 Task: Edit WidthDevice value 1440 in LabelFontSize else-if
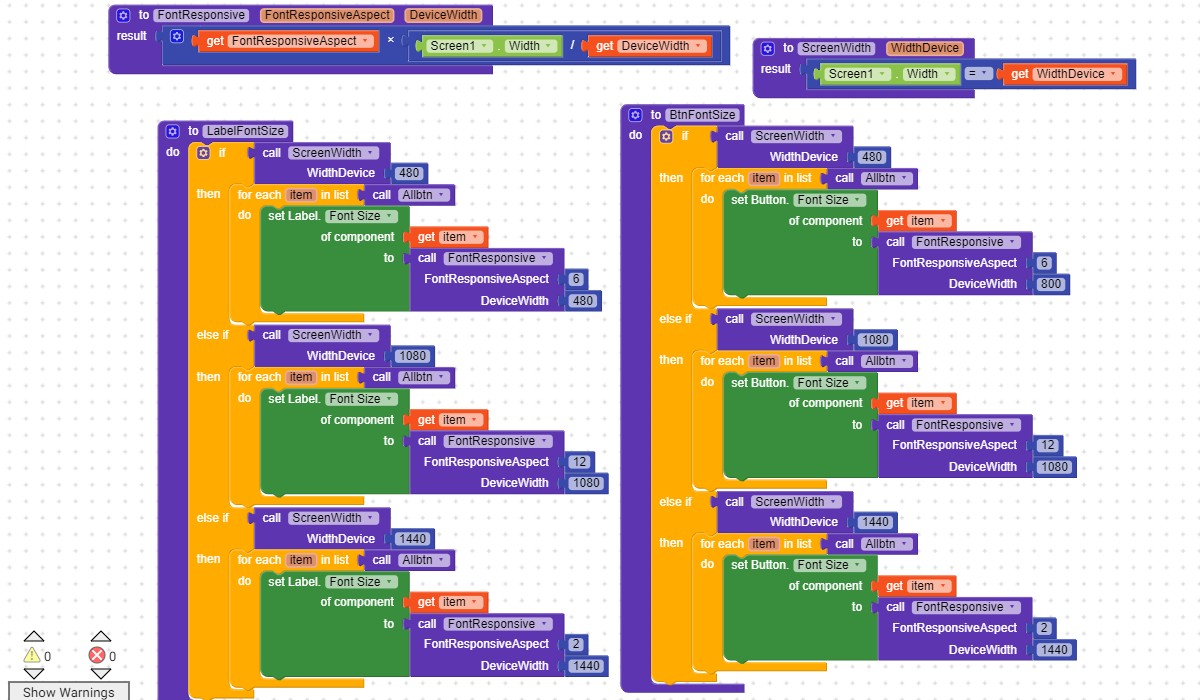tap(412, 539)
